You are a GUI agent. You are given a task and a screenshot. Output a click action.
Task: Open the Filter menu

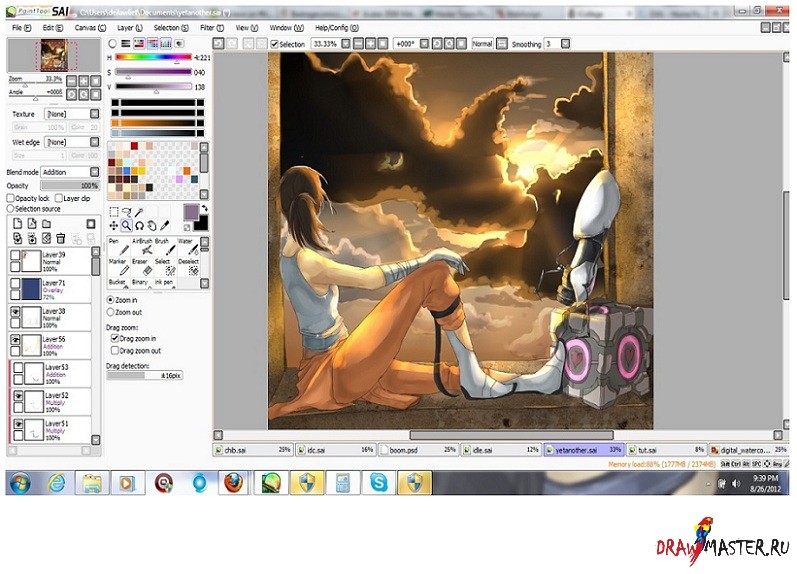(x=211, y=27)
